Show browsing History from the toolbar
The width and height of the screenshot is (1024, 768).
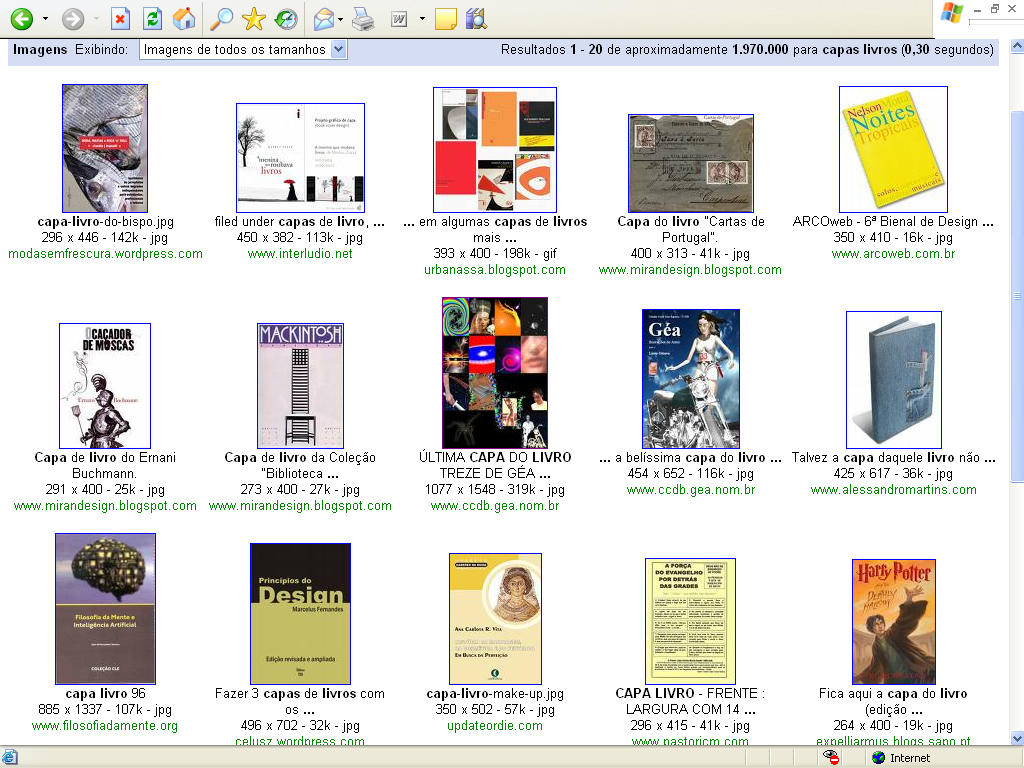(x=285, y=18)
